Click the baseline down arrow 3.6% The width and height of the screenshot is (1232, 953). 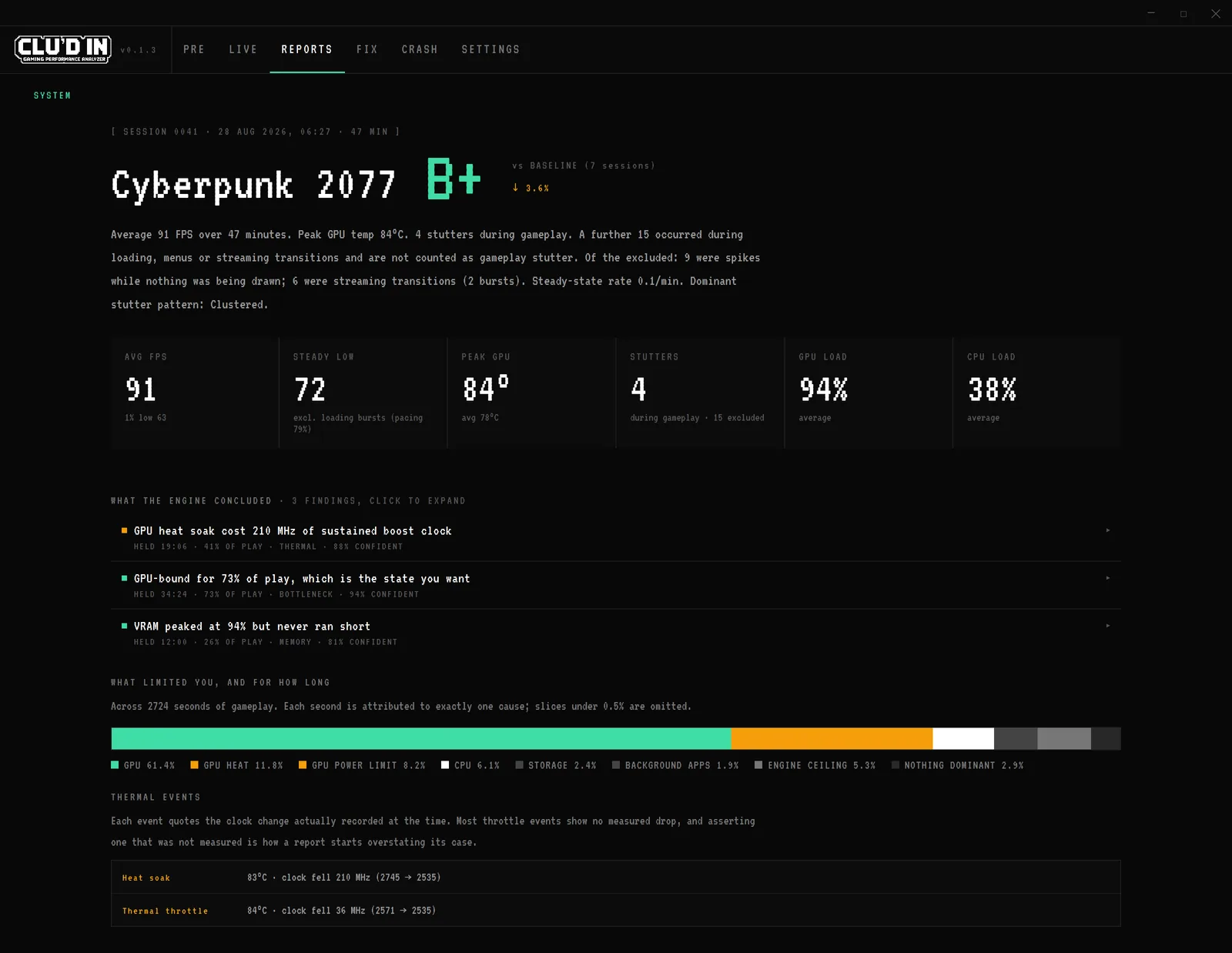531,188
